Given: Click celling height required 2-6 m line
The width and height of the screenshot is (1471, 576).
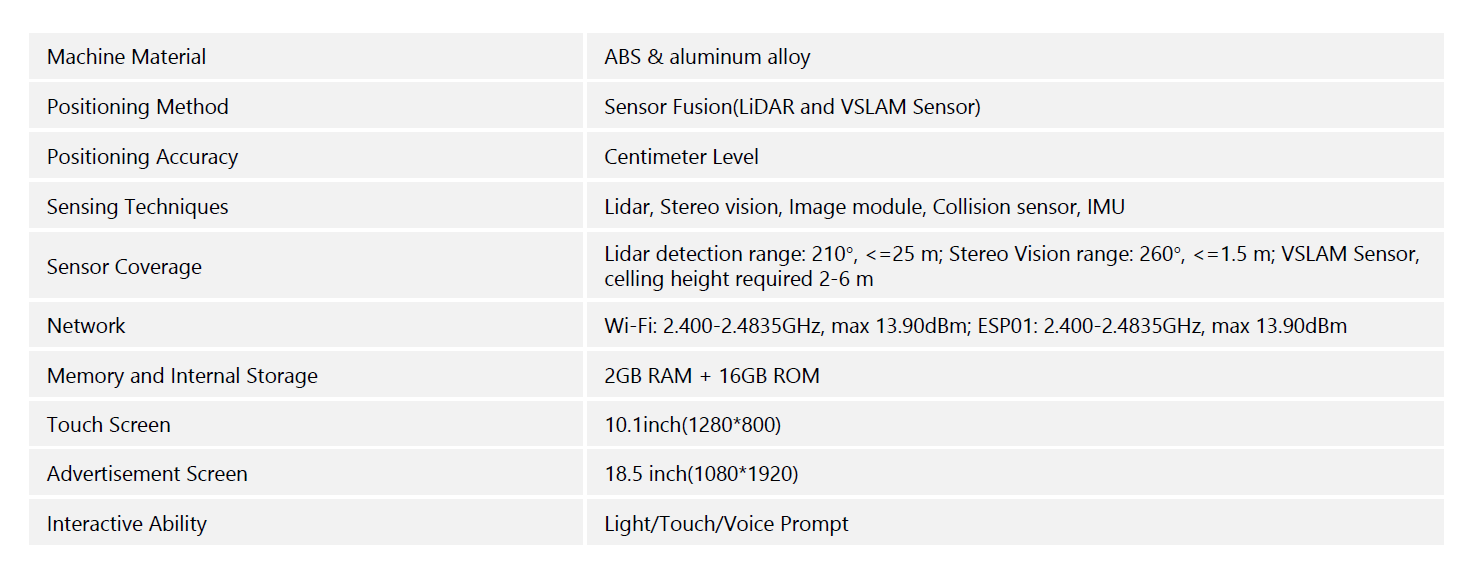Looking at the screenshot, I should (x=738, y=279).
